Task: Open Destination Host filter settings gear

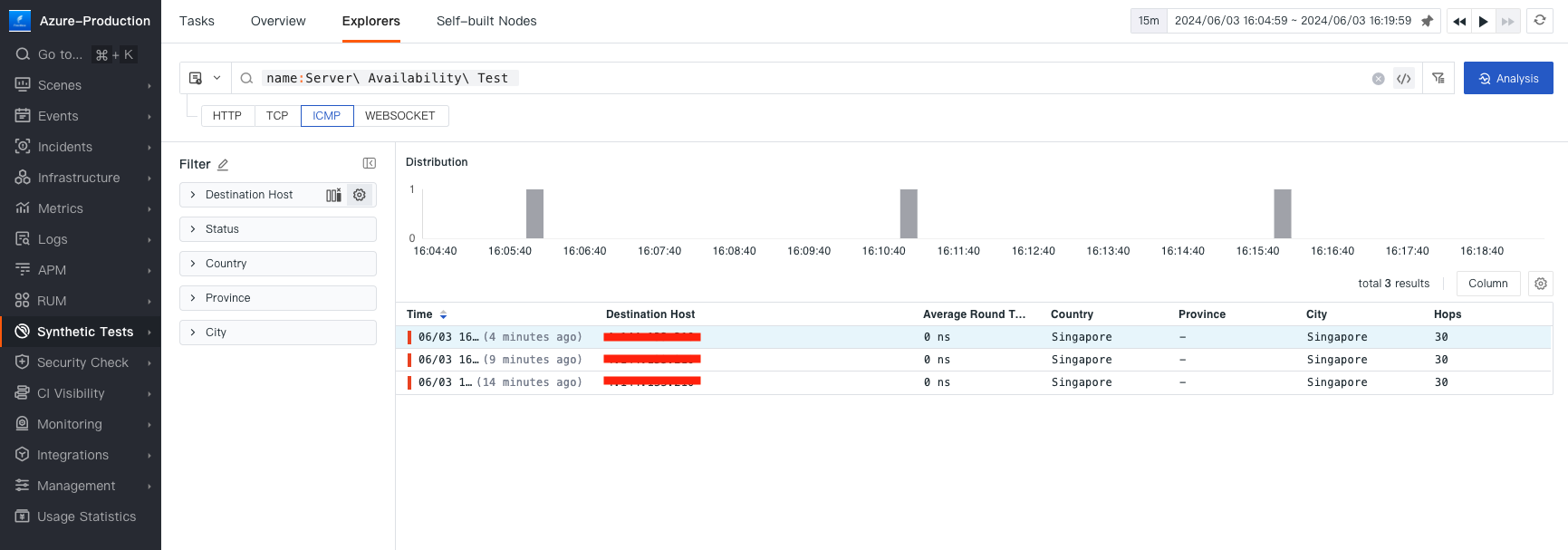Action: pyautogui.click(x=360, y=195)
